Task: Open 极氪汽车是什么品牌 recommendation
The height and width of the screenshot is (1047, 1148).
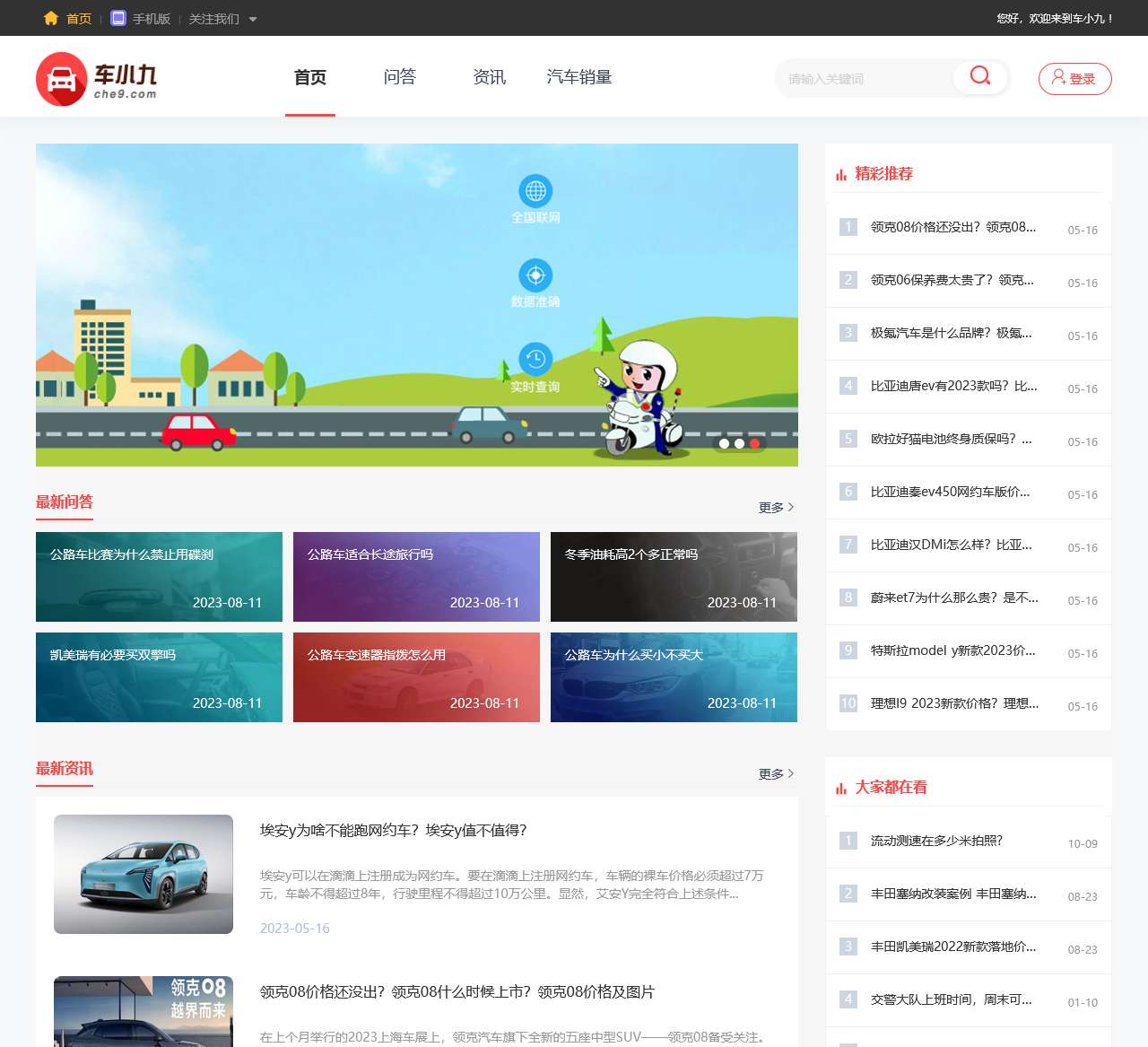Action: (952, 333)
